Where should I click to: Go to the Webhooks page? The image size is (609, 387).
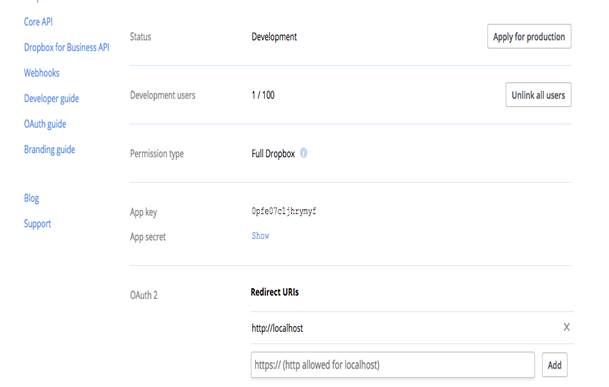click(42, 73)
